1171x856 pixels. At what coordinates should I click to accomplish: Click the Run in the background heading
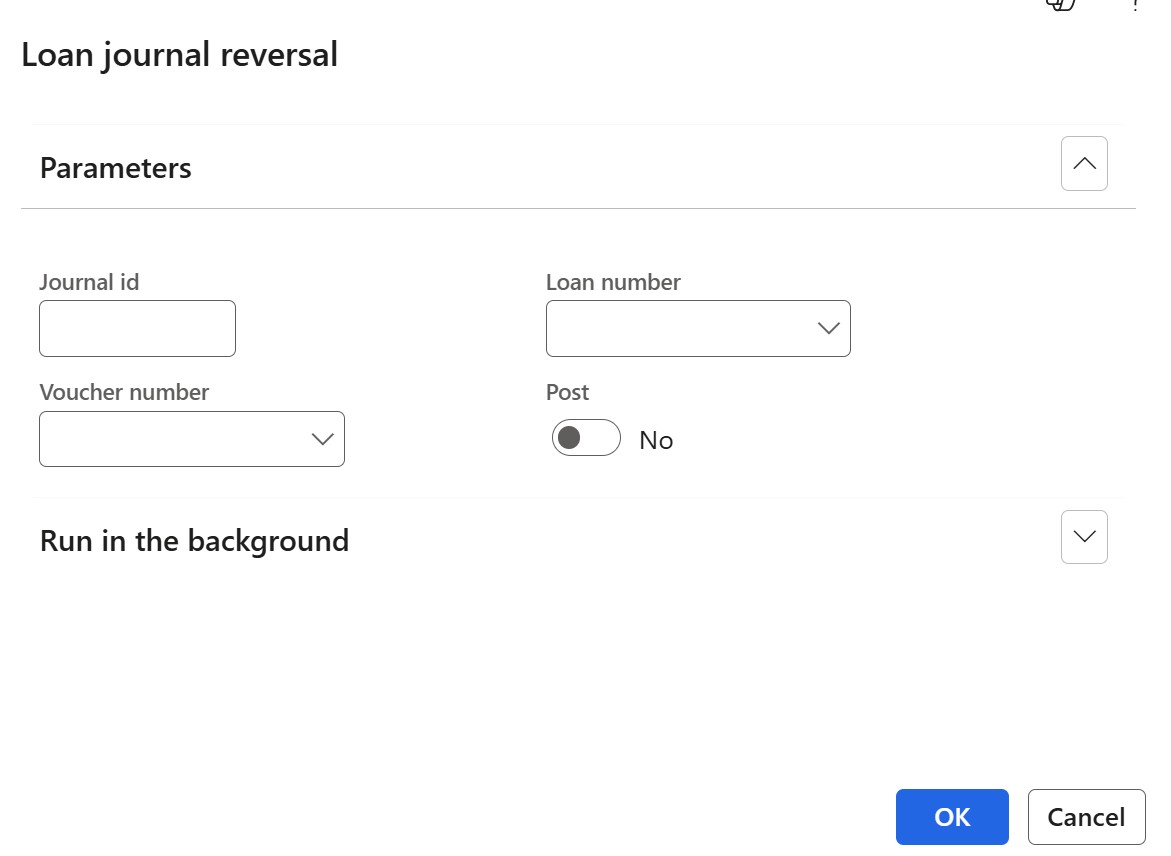coord(194,540)
